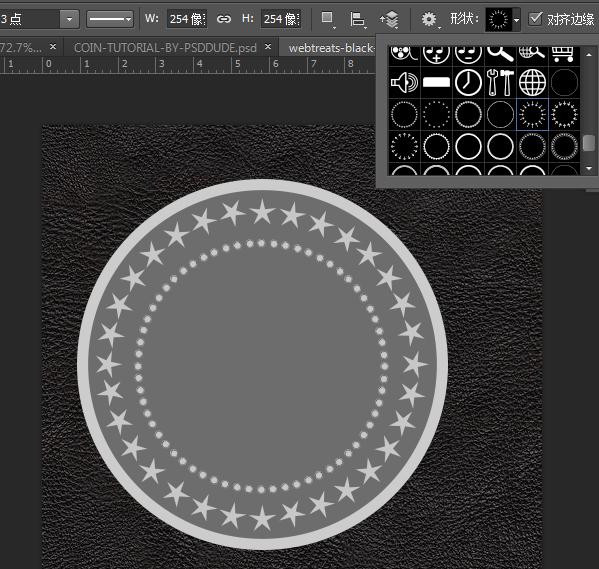
Task: Select the speaker volume shape
Action: coord(404,83)
